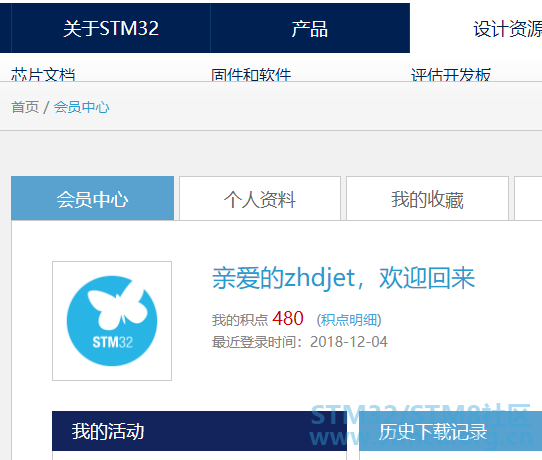Go to 评估开发板 section
542x460 pixels.
(451, 74)
